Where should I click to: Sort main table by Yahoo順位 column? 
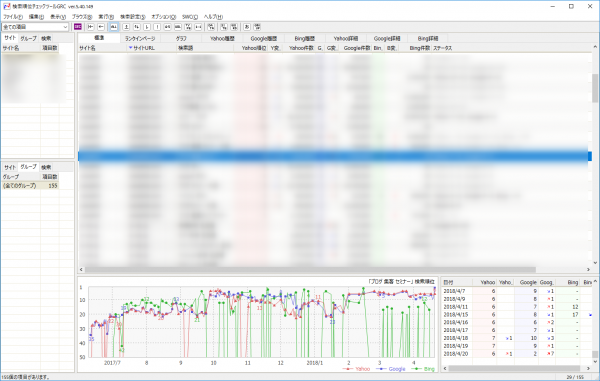251,48
